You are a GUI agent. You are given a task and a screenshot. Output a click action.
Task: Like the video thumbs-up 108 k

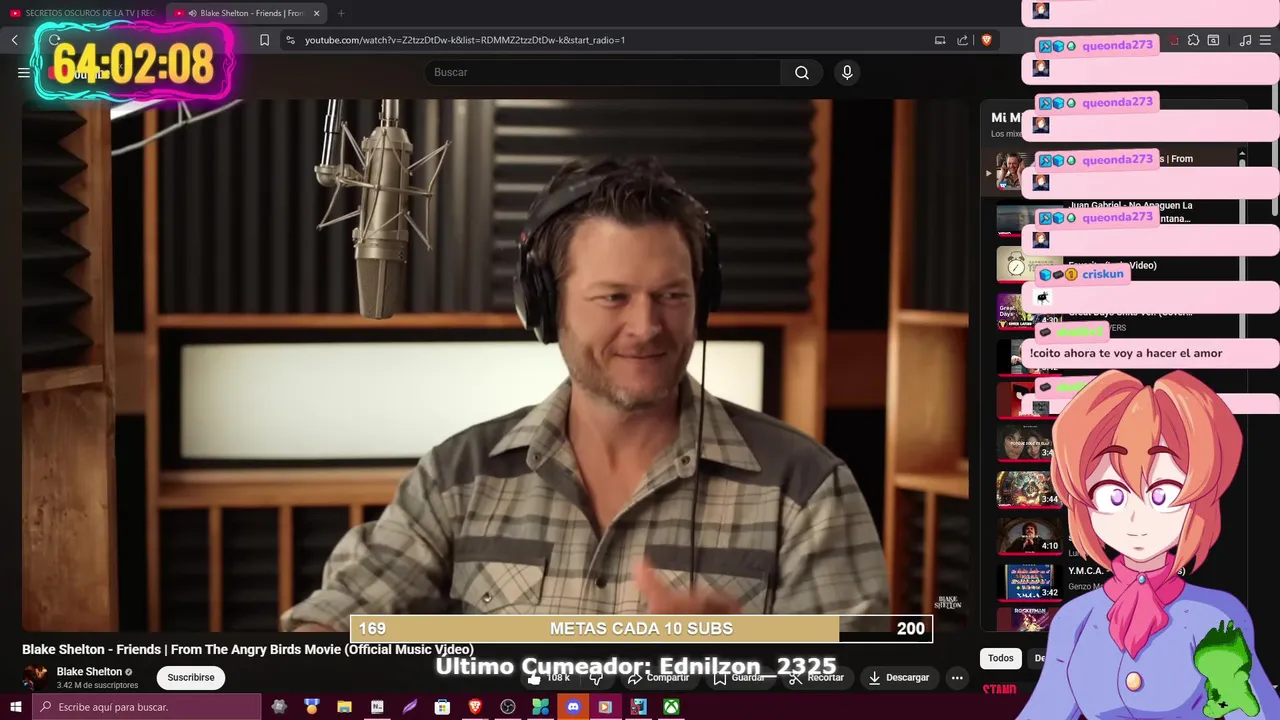[549, 677]
